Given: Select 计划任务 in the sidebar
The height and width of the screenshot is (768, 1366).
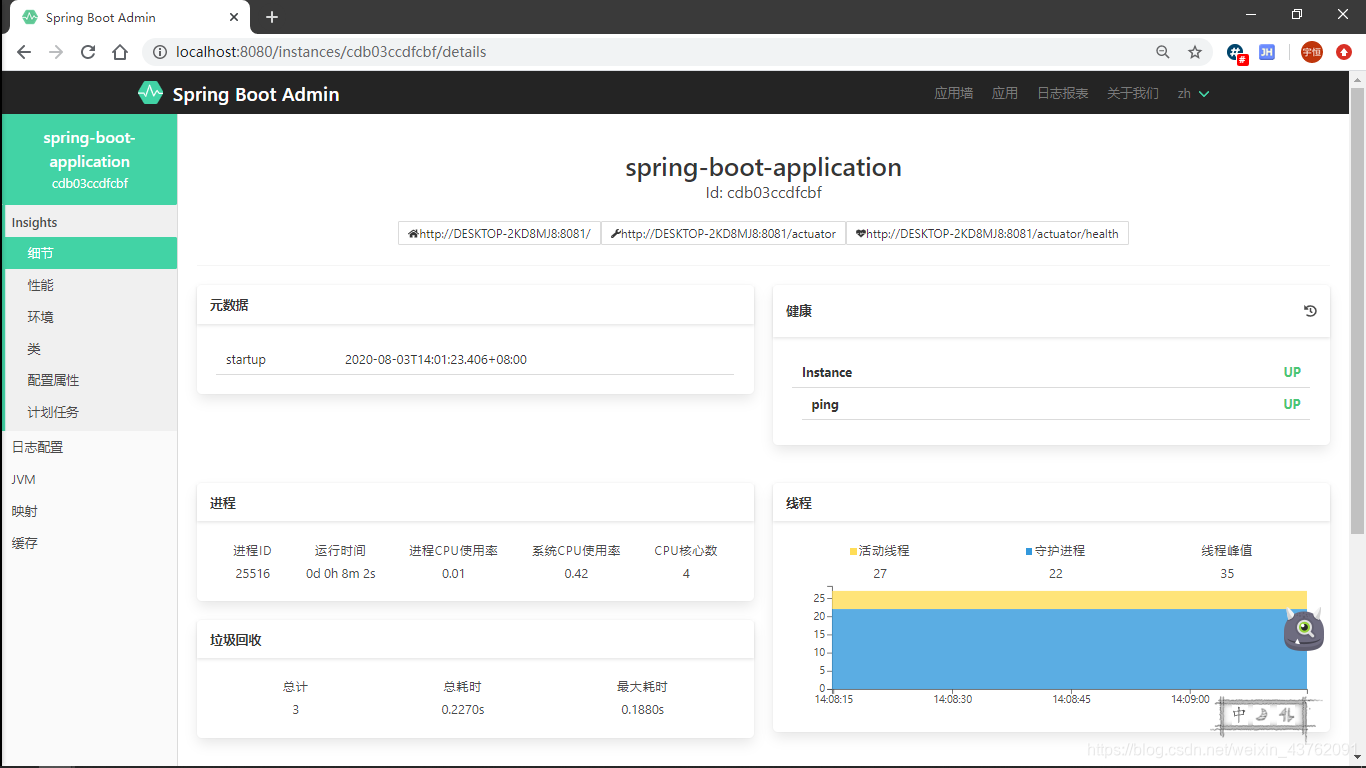Looking at the screenshot, I should (x=90, y=412).
